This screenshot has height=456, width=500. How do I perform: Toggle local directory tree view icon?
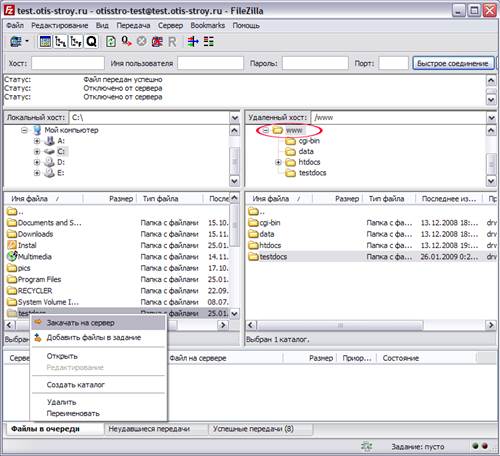coord(60,42)
